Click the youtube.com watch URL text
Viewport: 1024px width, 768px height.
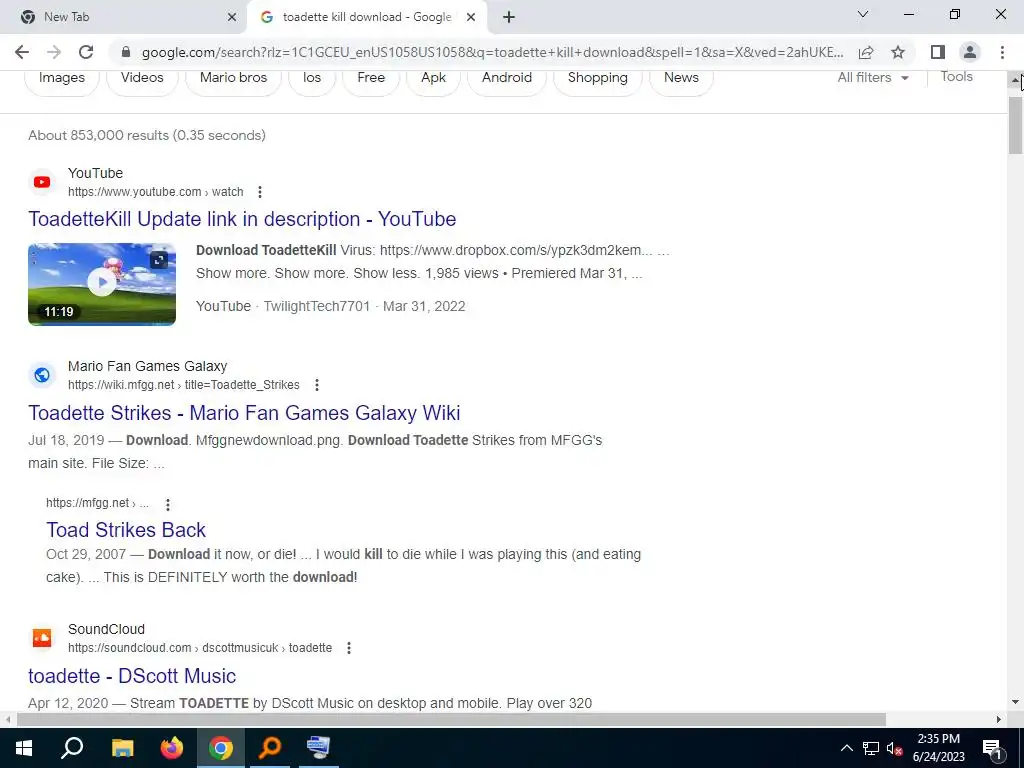pyautogui.click(x=155, y=192)
